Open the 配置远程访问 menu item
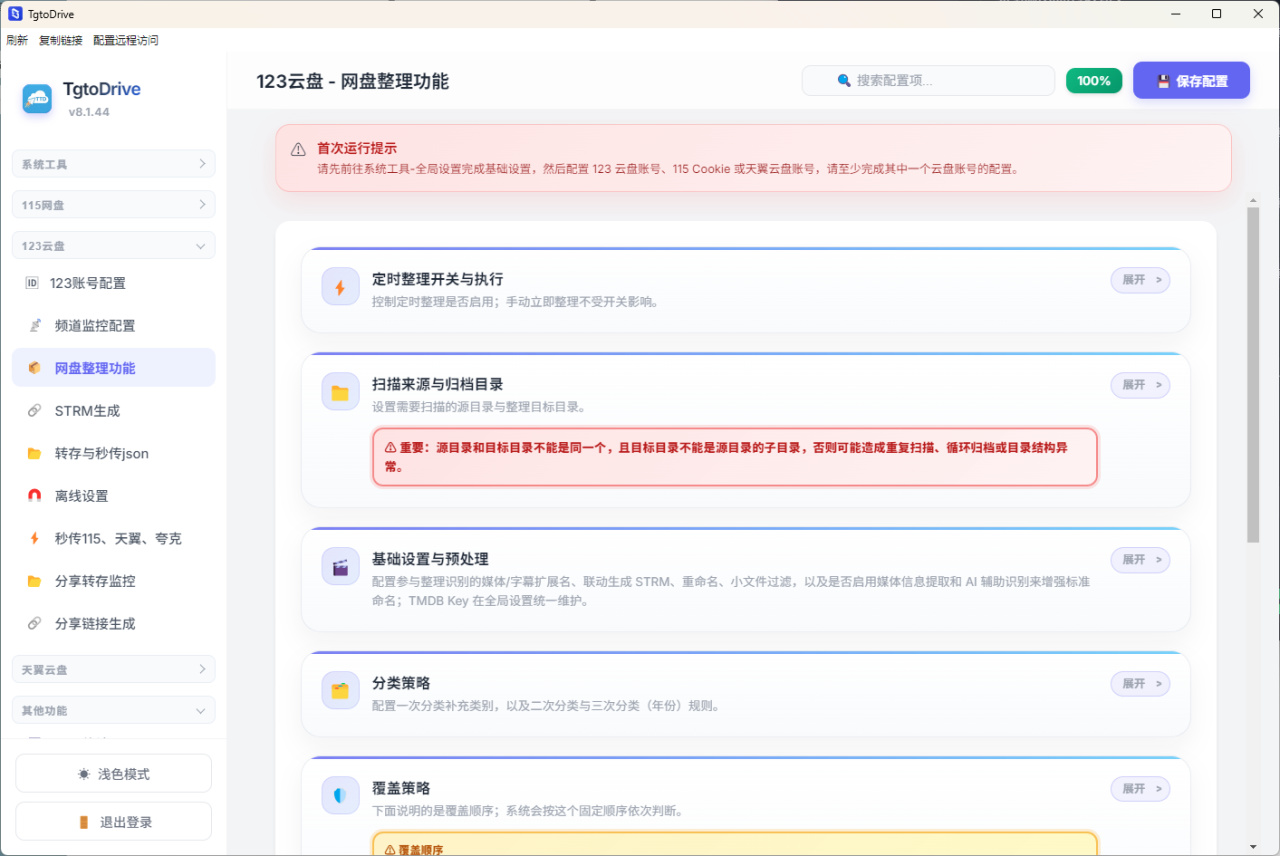 tap(126, 40)
